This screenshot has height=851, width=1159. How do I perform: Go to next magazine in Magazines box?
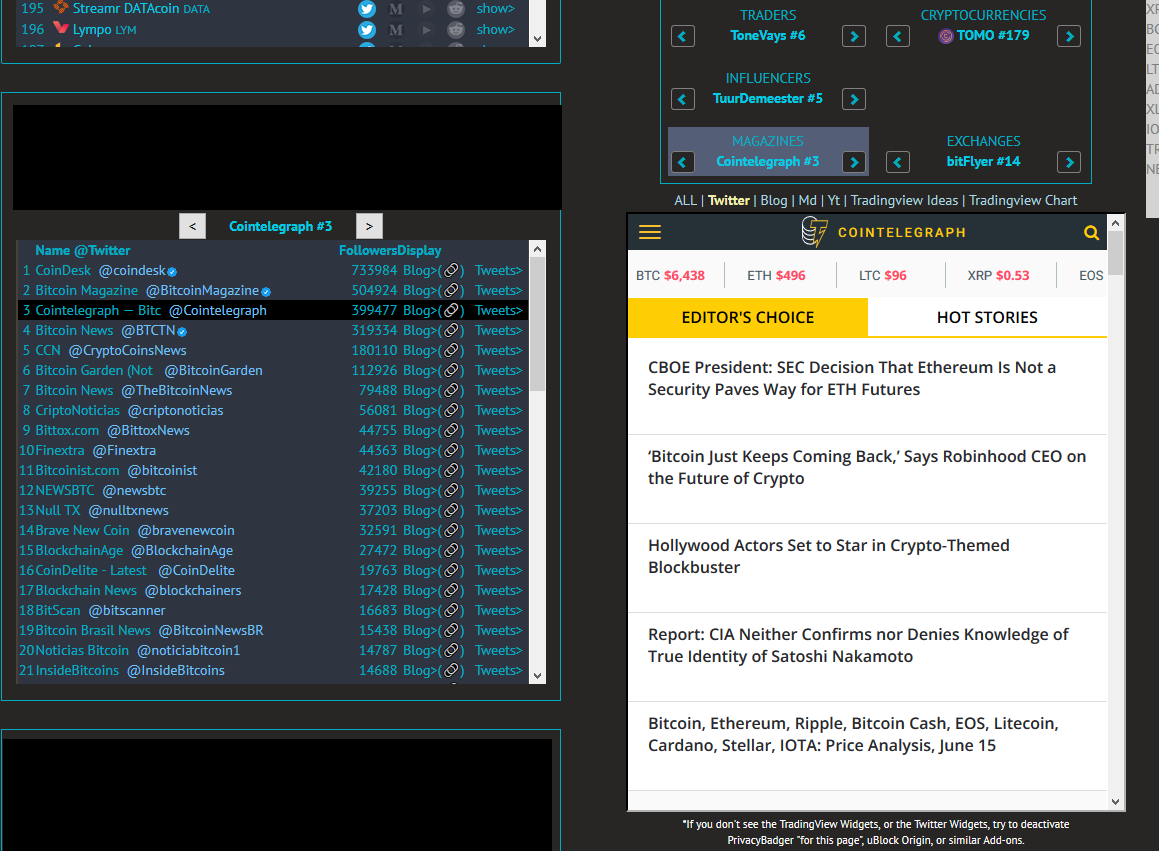854,162
